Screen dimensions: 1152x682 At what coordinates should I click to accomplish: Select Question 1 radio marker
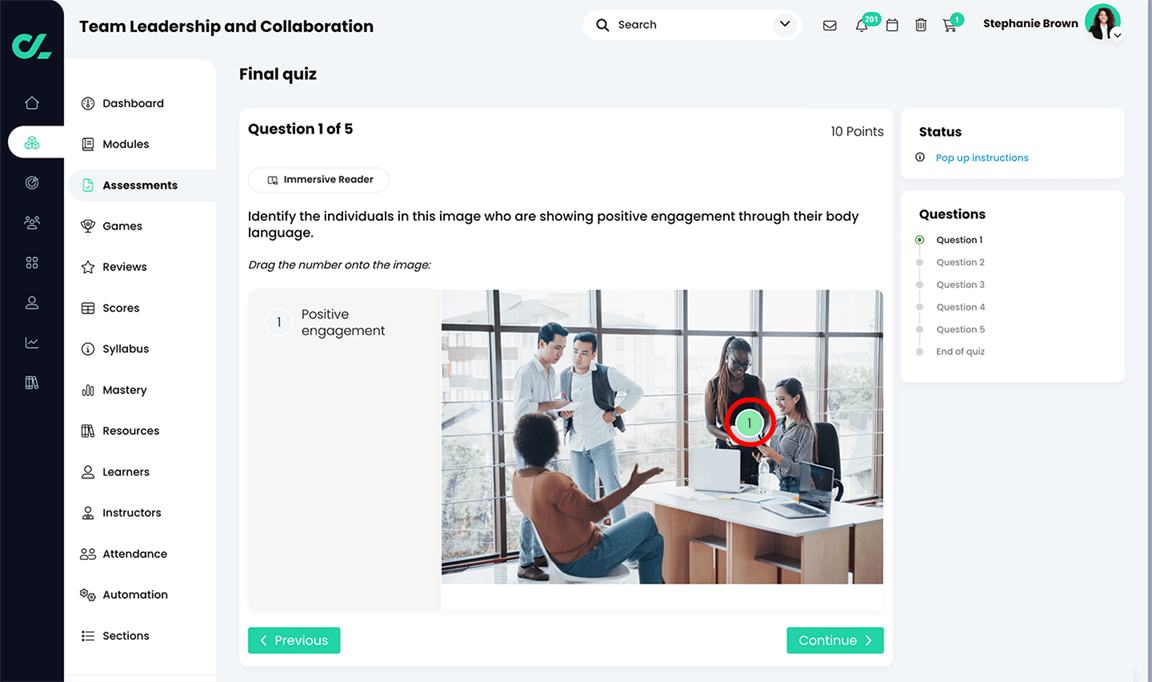(x=919, y=240)
